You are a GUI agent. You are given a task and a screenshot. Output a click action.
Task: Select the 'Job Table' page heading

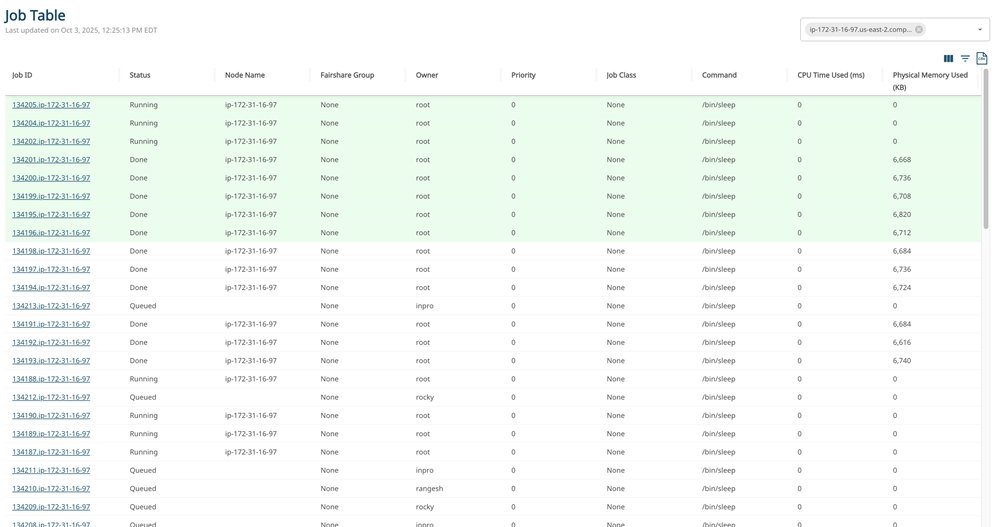35,15
